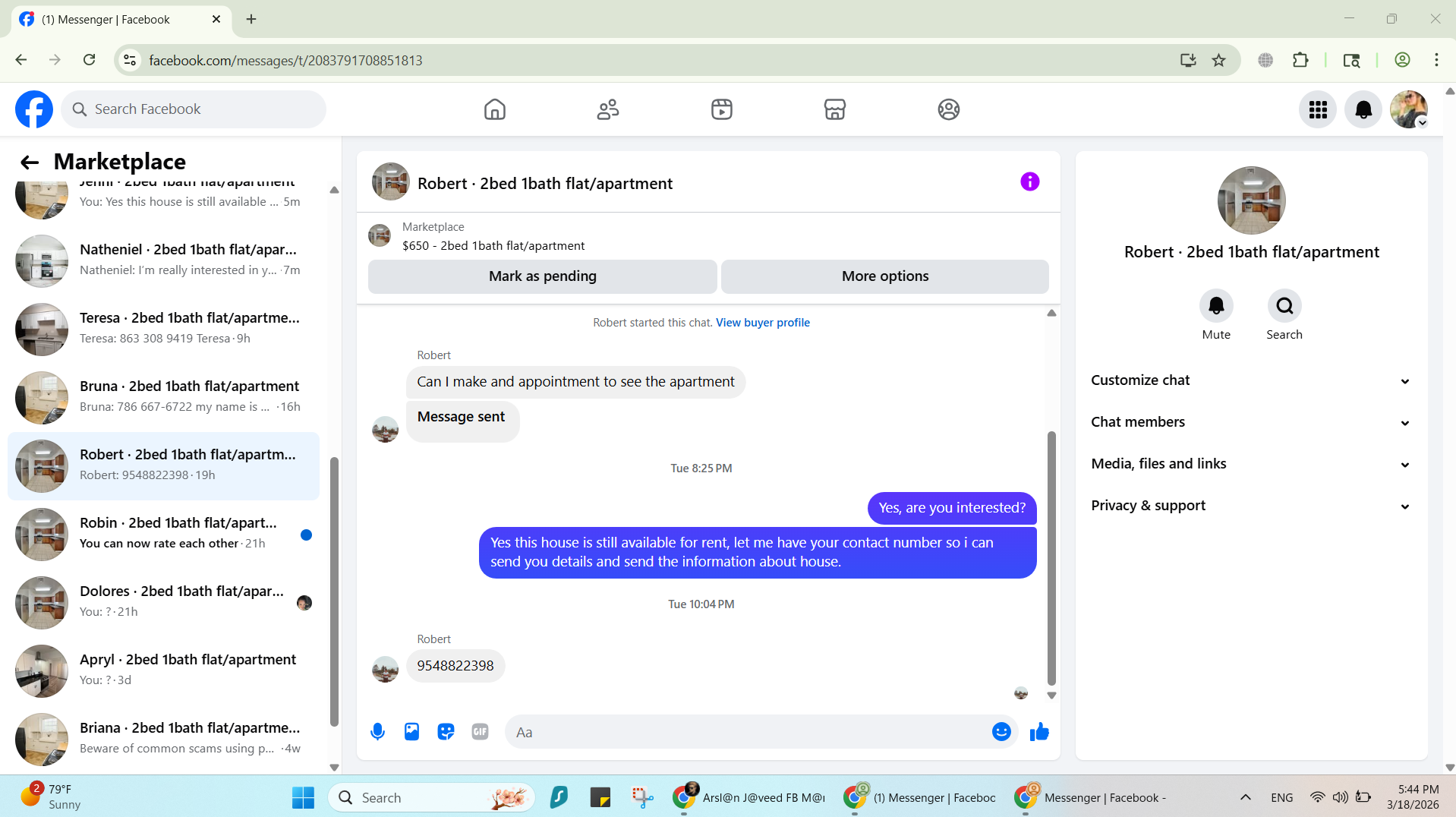1456x817 pixels.
Task: Expand Privacy & support section
Action: coord(1251,506)
